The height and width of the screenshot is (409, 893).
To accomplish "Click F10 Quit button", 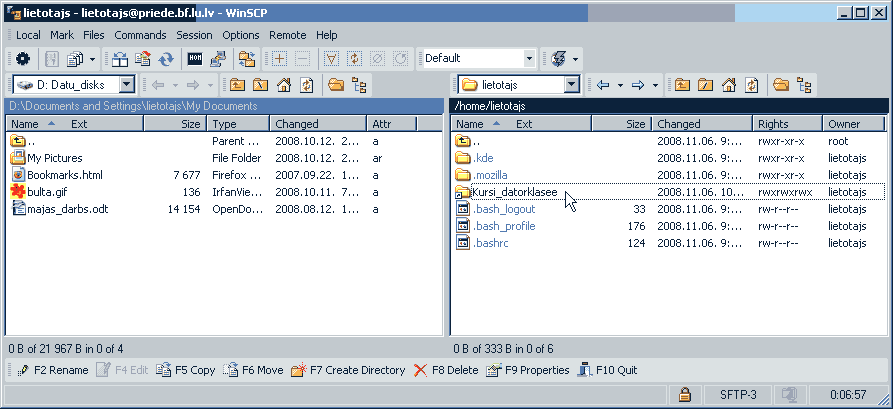I will [x=607, y=370].
